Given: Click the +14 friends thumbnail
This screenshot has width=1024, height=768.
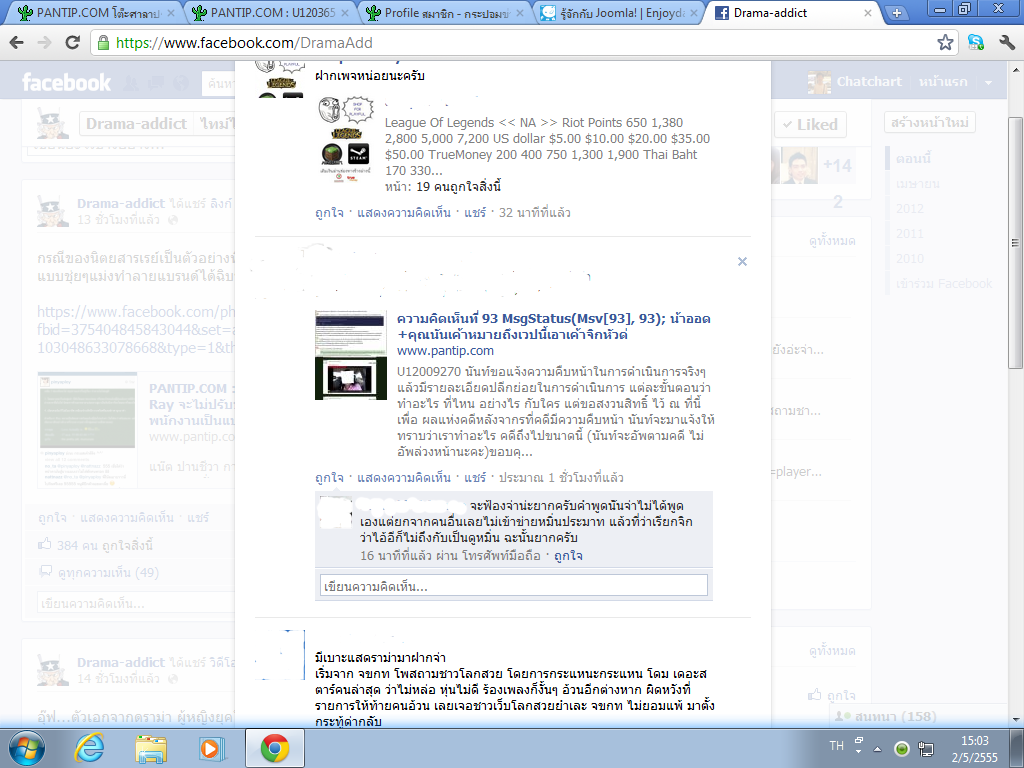Looking at the screenshot, I should point(837,165).
